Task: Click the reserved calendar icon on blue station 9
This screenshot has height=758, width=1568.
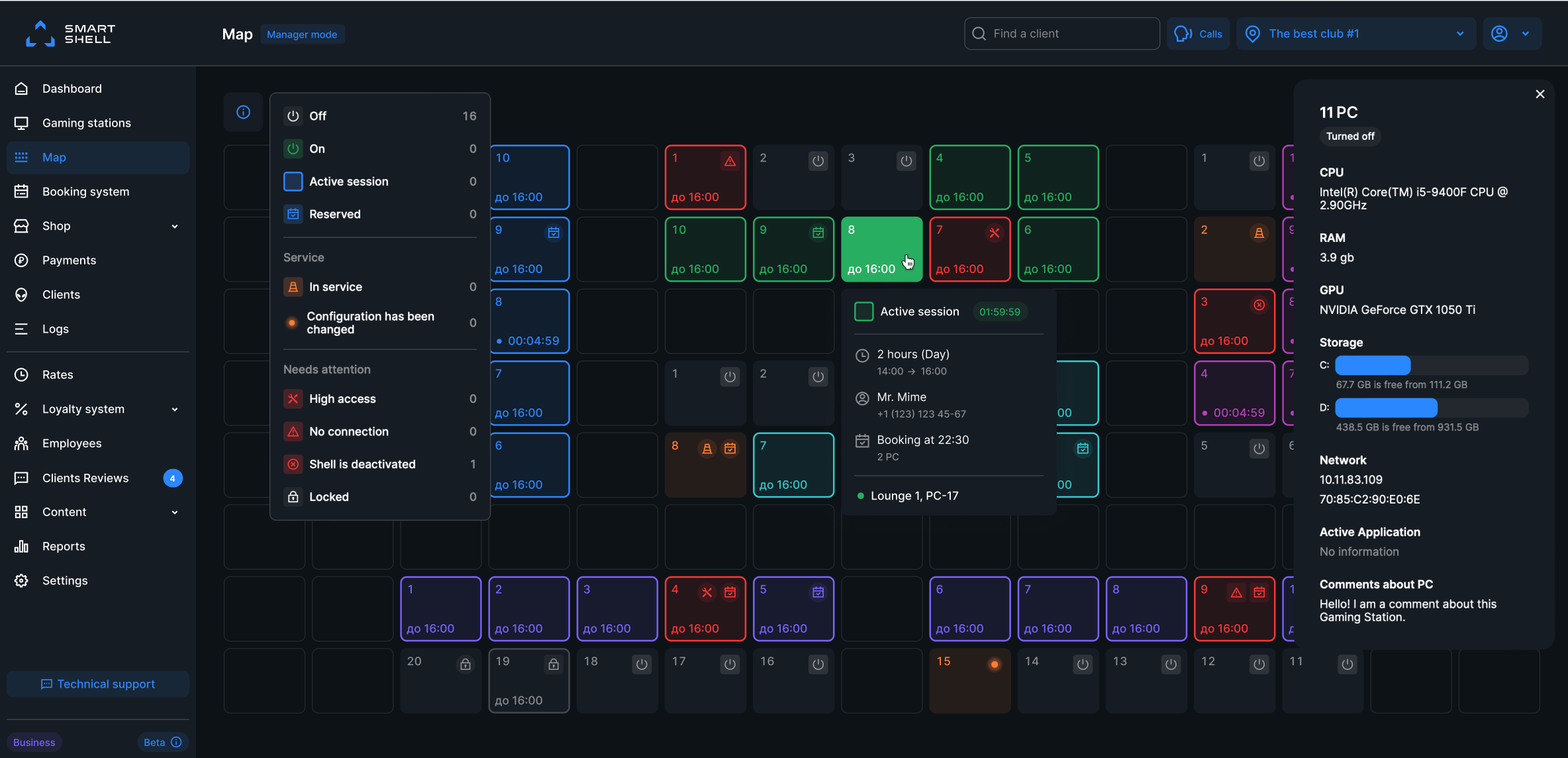Action: [554, 233]
